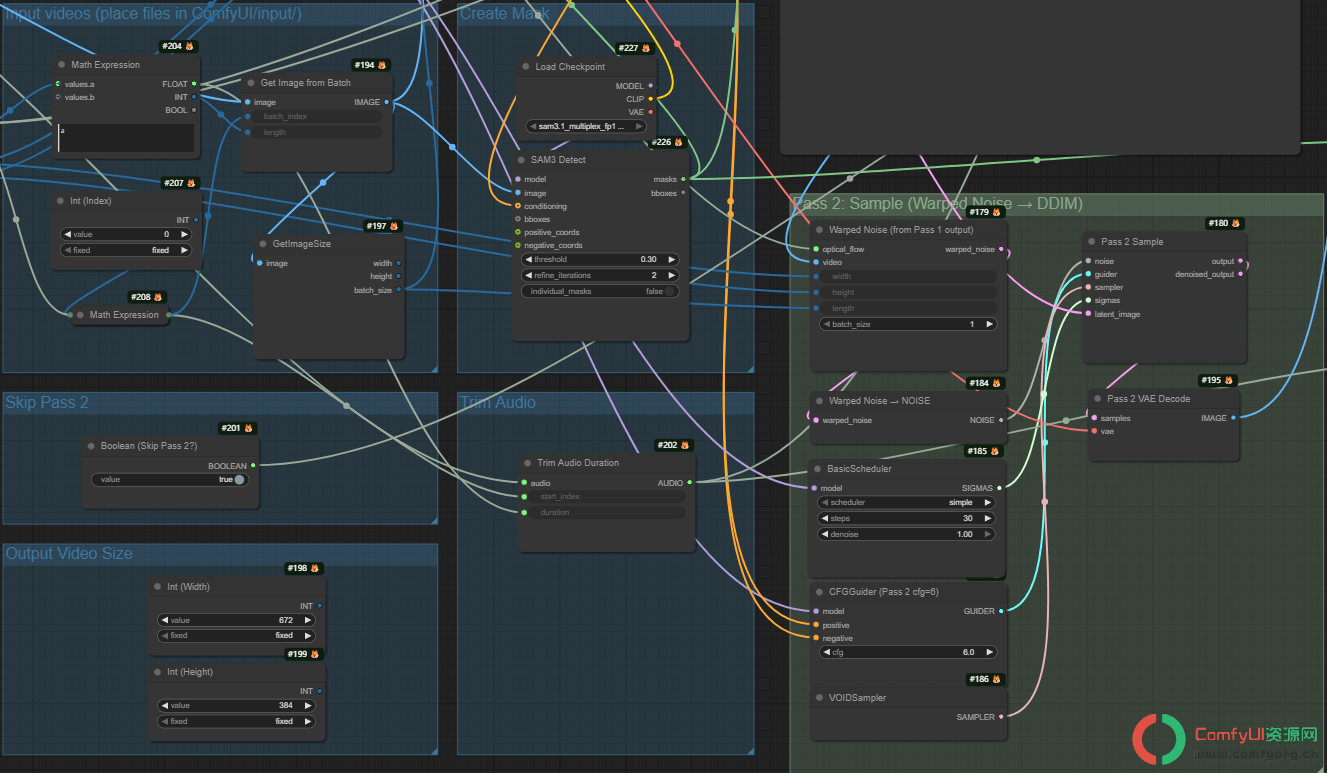The image size is (1327, 773).
Task: Collapse the Get Image from Batch node dot
Action: [251, 83]
